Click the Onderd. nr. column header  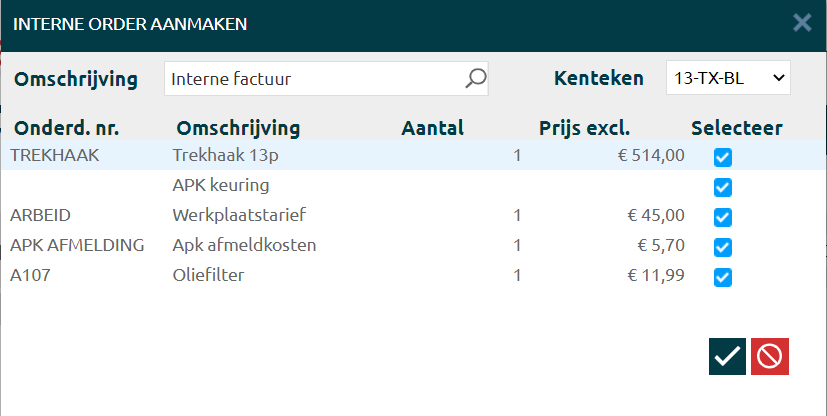pyautogui.click(x=72, y=128)
